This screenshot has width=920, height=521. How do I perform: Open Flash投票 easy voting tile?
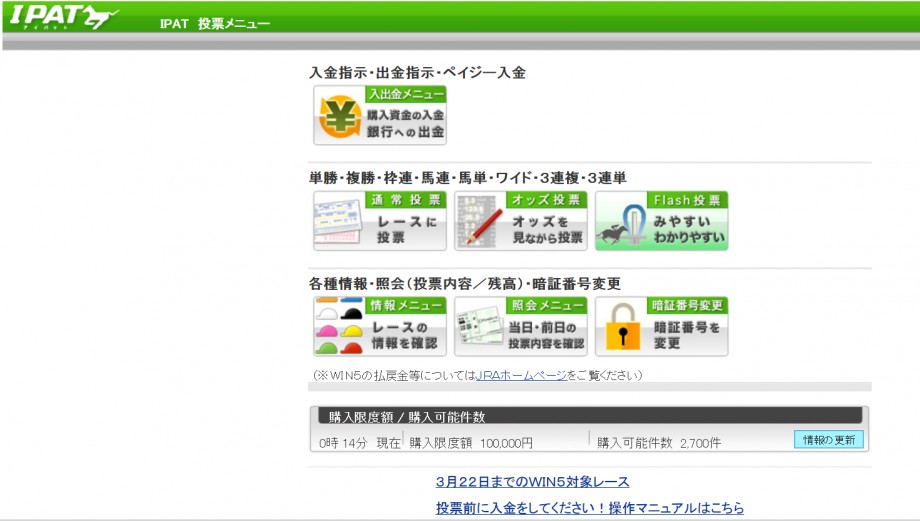tap(661, 221)
